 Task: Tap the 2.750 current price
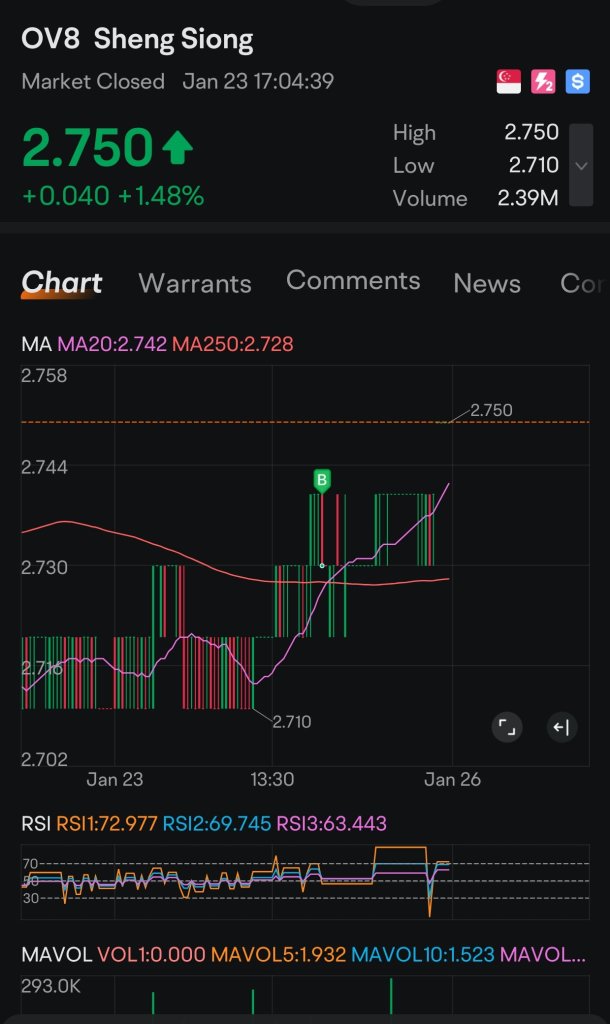coord(87,148)
